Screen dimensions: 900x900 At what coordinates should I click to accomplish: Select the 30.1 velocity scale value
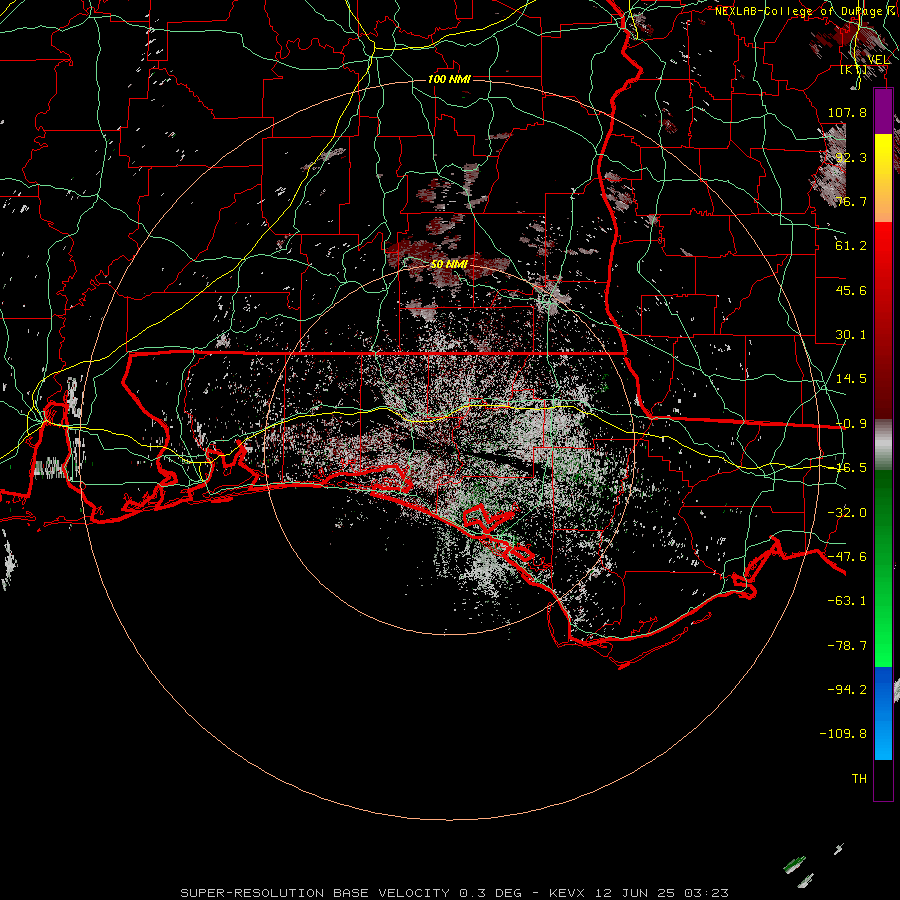(x=851, y=335)
